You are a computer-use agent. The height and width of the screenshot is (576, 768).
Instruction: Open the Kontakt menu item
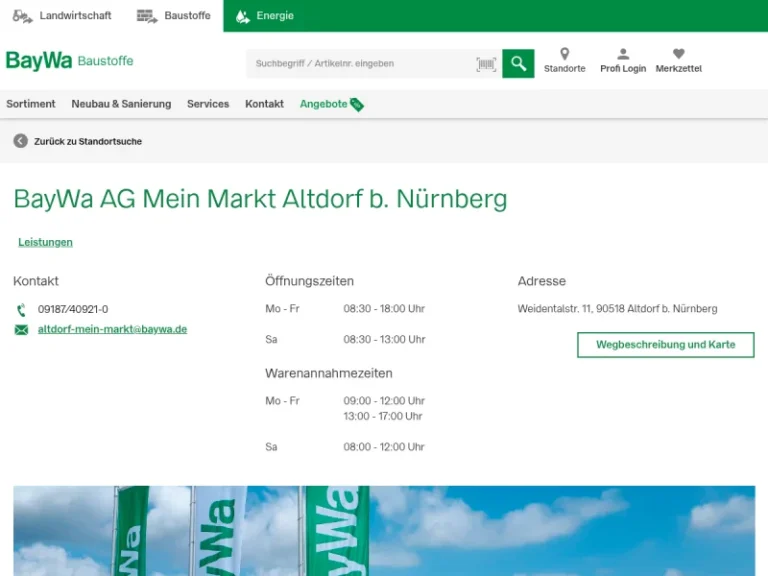point(264,104)
